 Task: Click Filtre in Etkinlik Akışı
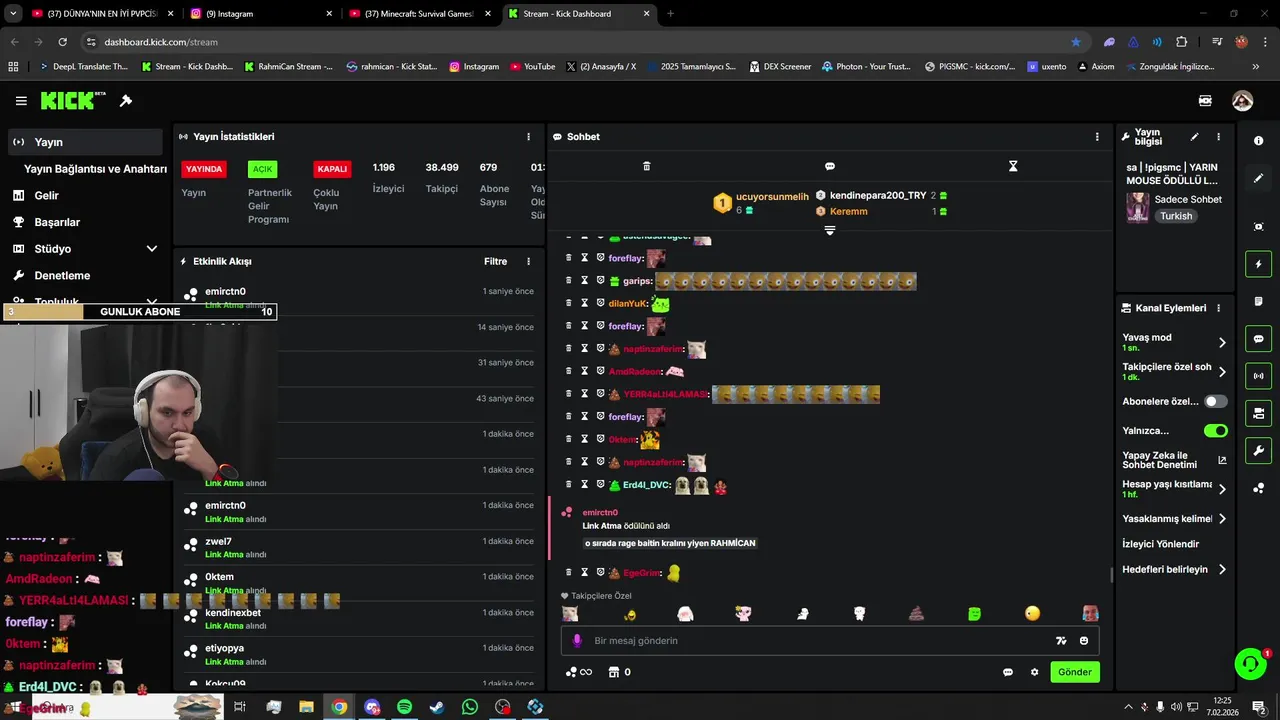496,262
